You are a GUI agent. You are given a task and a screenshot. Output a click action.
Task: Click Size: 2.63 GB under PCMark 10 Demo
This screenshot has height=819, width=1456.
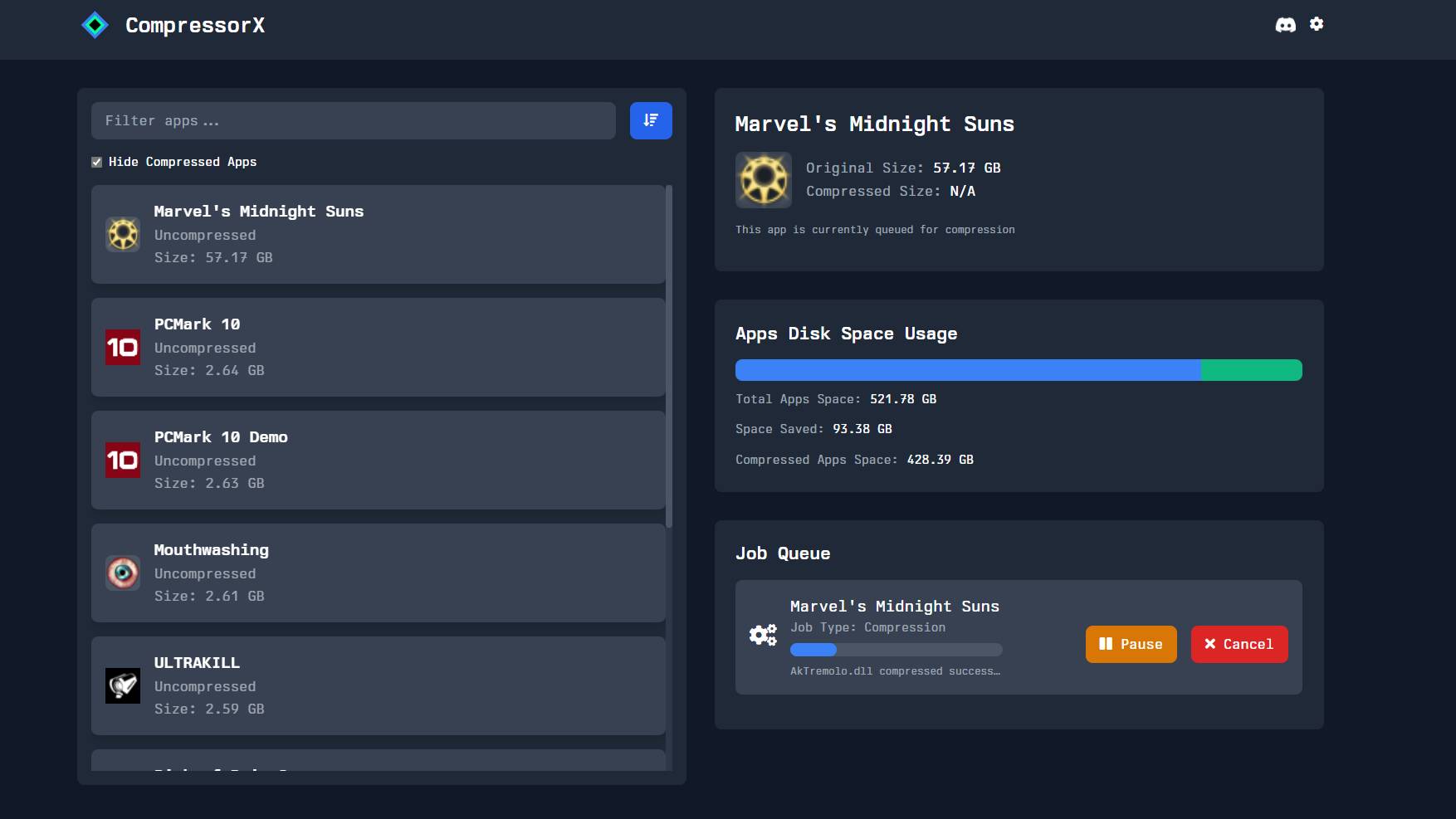pyautogui.click(x=209, y=483)
